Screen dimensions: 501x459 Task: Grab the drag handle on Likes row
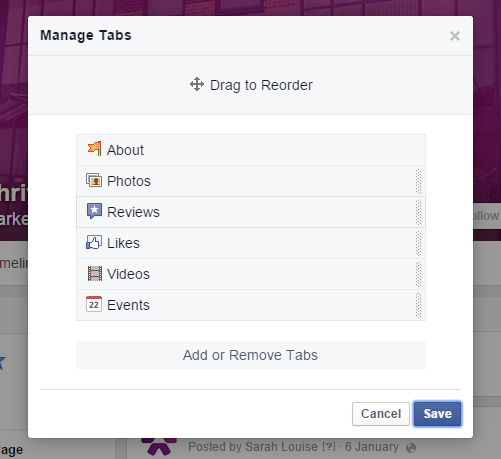(419, 243)
